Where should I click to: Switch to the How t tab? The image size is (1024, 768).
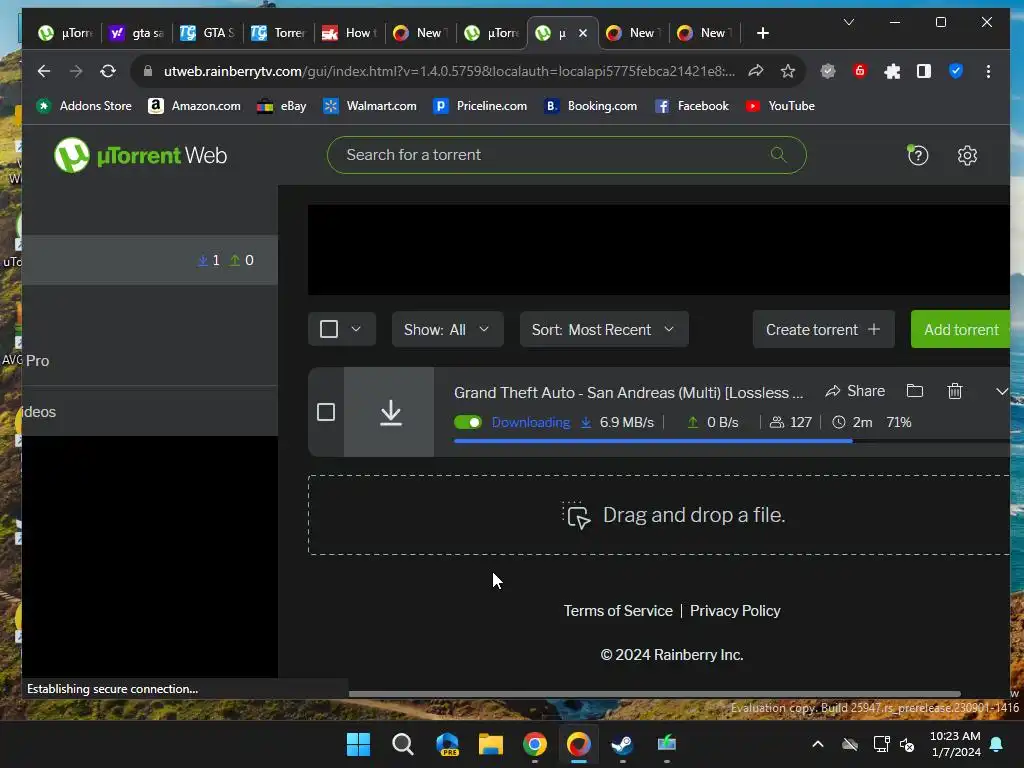(x=350, y=33)
